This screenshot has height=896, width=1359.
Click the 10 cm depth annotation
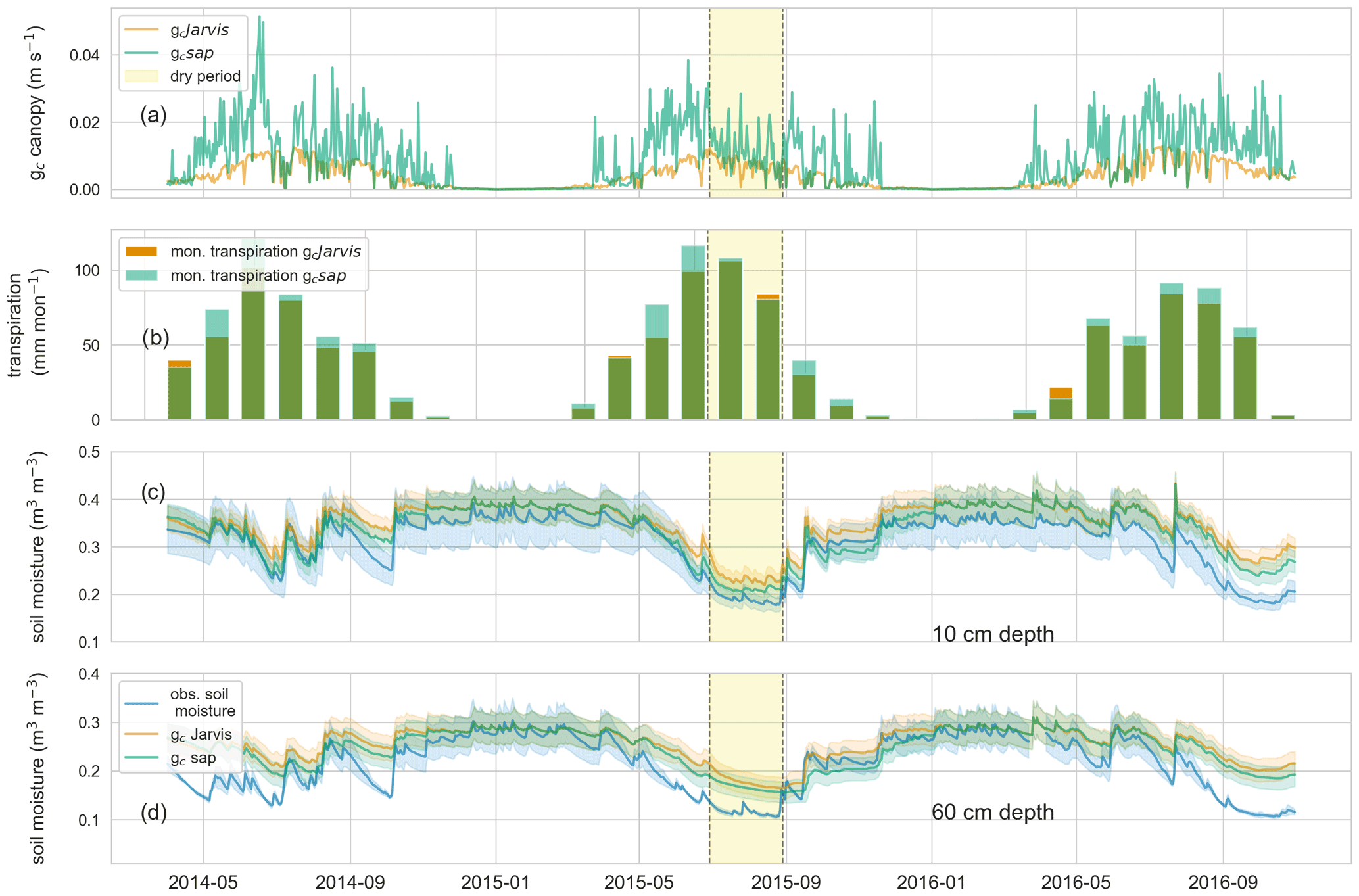point(993,634)
